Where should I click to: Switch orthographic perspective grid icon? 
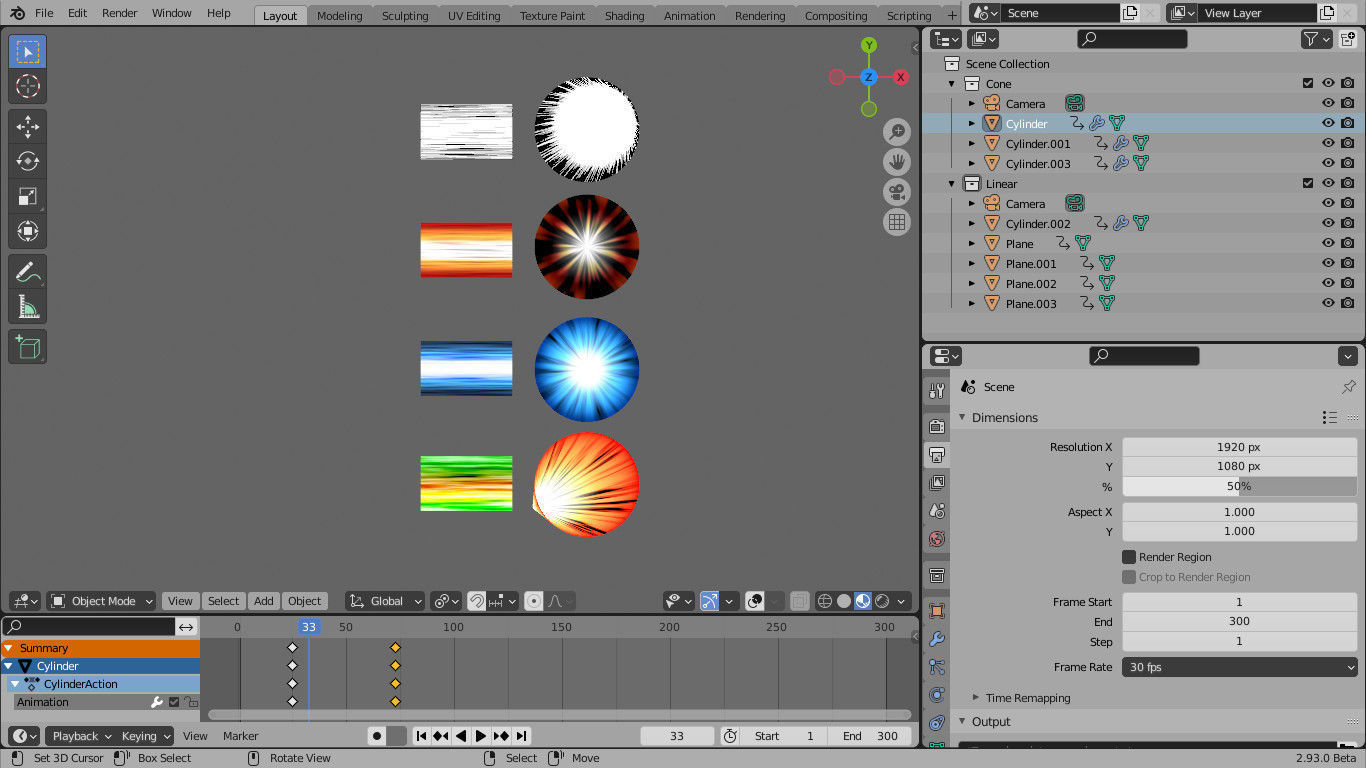click(x=897, y=222)
